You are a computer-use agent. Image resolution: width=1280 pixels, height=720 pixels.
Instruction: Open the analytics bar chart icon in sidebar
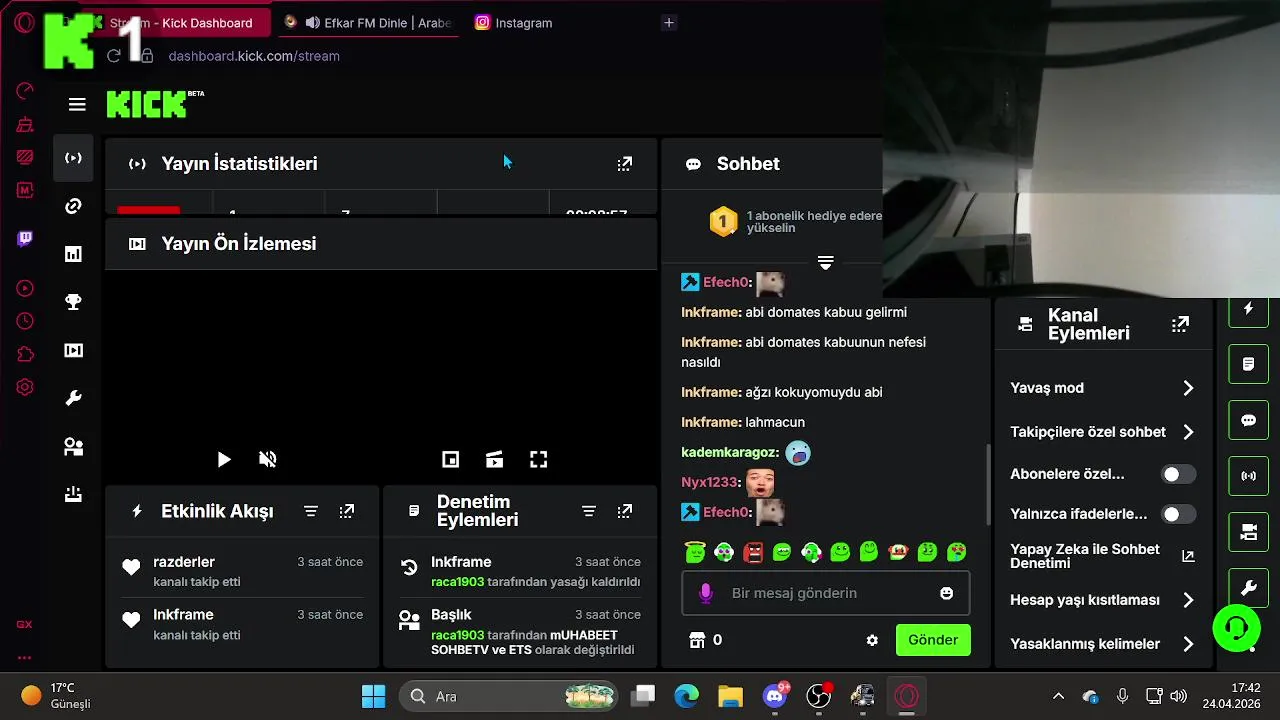tap(73, 254)
